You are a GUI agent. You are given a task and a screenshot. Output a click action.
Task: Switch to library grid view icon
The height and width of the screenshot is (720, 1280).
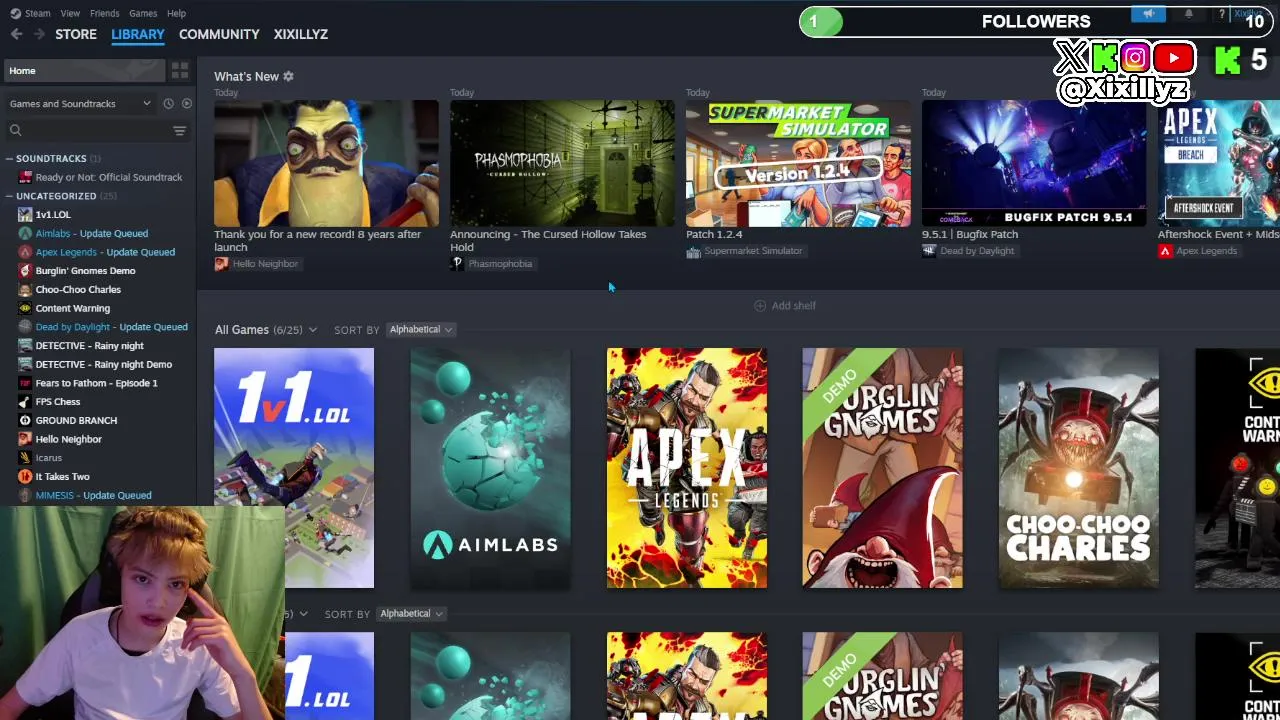pyautogui.click(x=180, y=71)
